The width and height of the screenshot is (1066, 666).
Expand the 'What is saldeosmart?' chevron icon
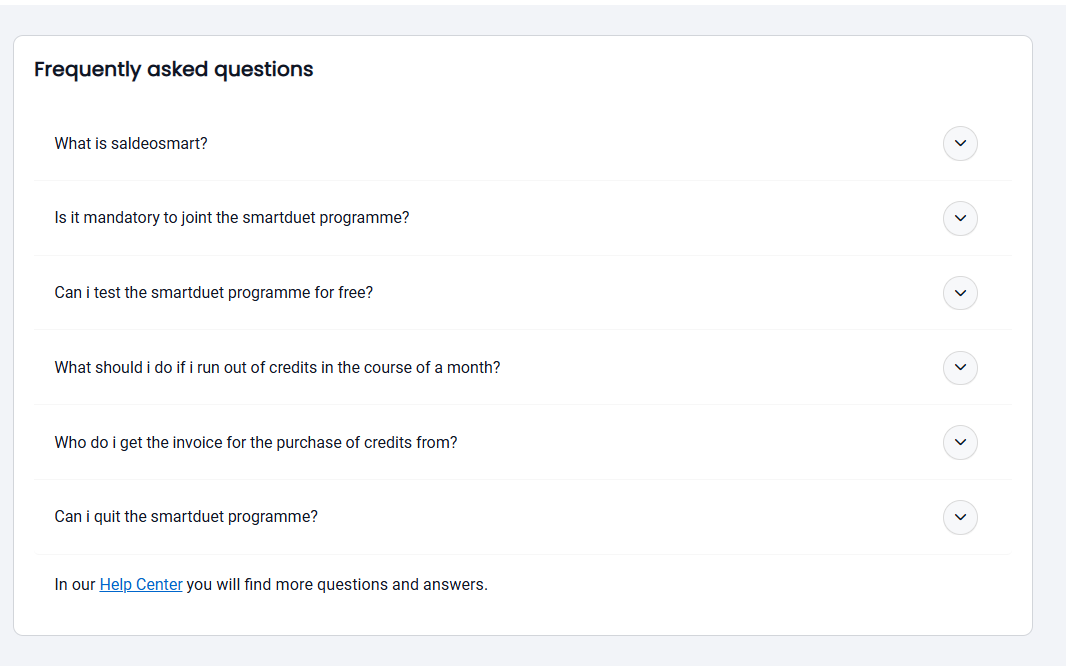960,143
